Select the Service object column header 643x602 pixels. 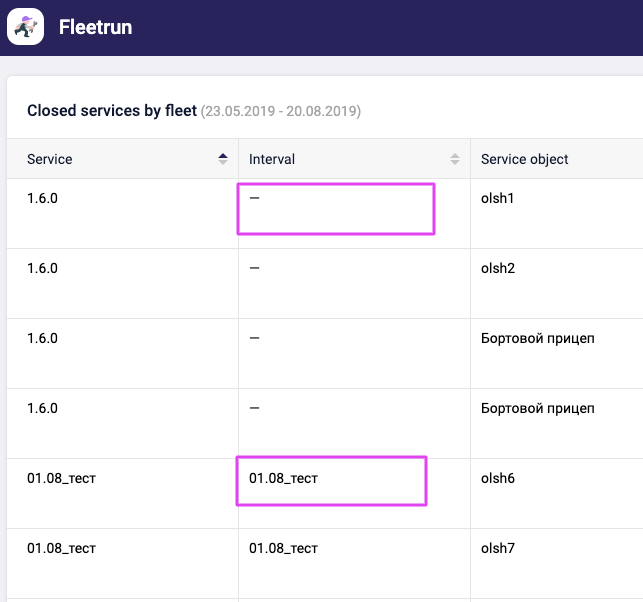524,159
